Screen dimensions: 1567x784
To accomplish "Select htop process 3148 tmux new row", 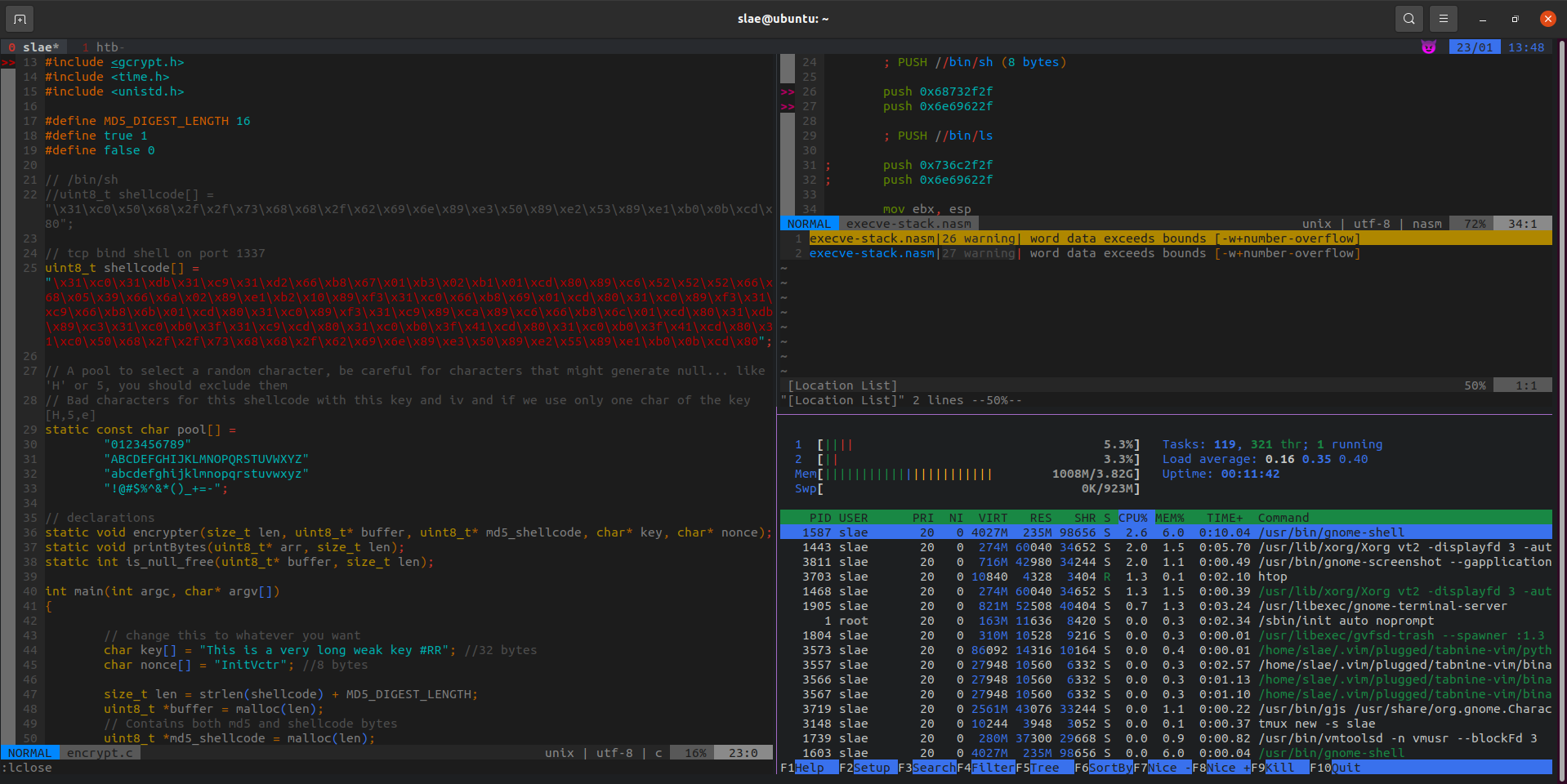I will (x=1166, y=724).
